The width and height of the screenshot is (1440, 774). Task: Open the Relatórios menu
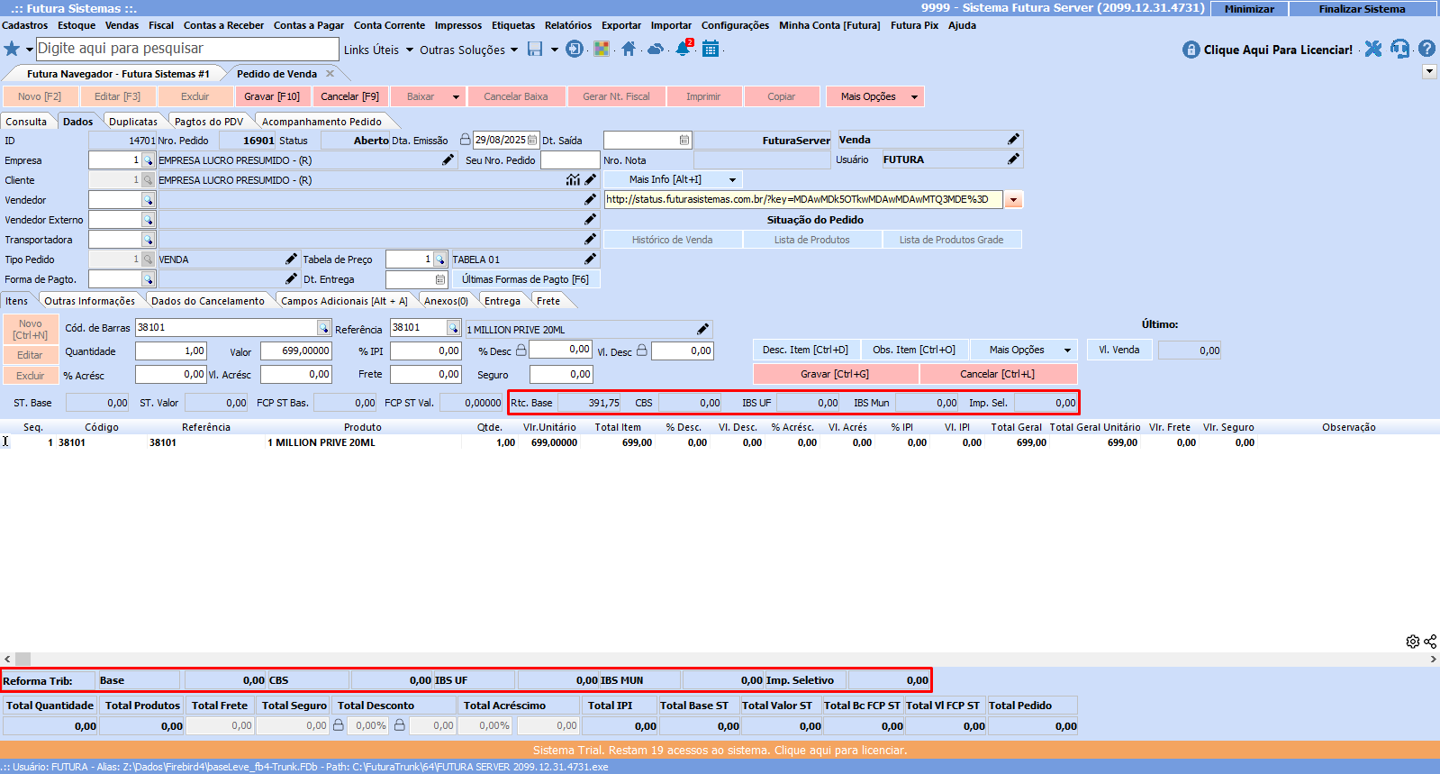568,25
